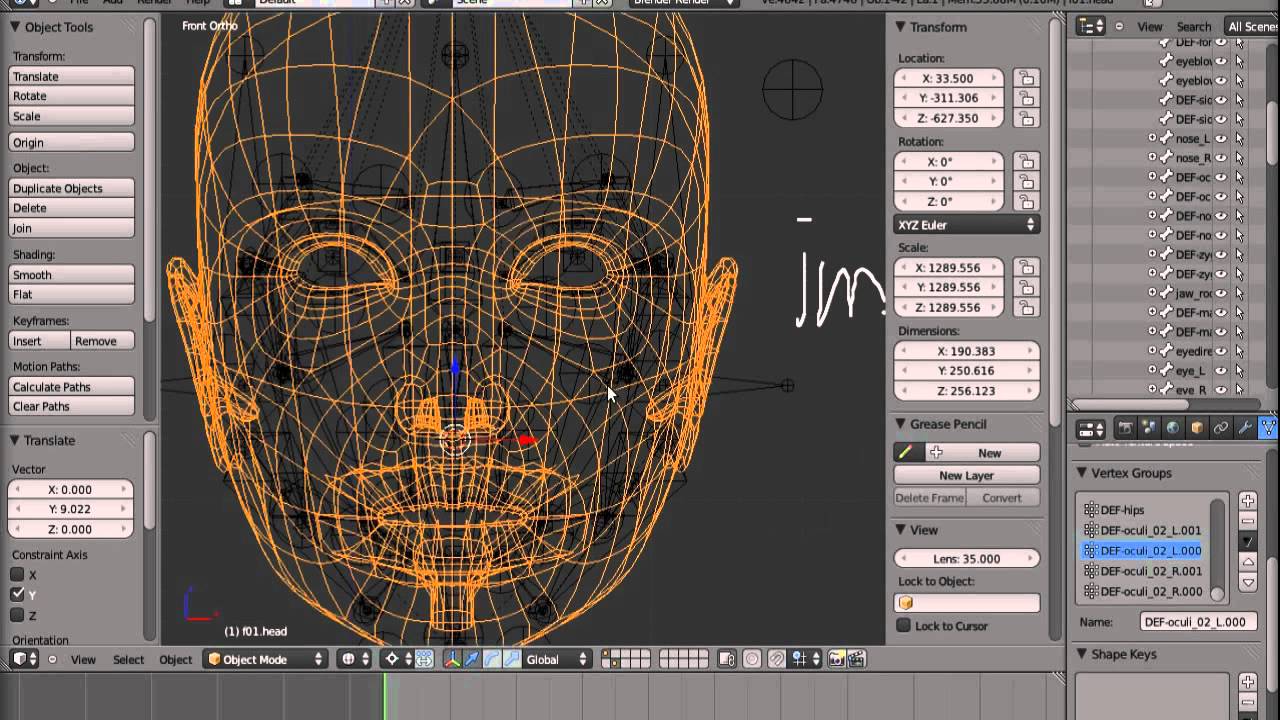The width and height of the screenshot is (1280, 720).
Task: Open the viewport shading dropdown
Action: 355,659
